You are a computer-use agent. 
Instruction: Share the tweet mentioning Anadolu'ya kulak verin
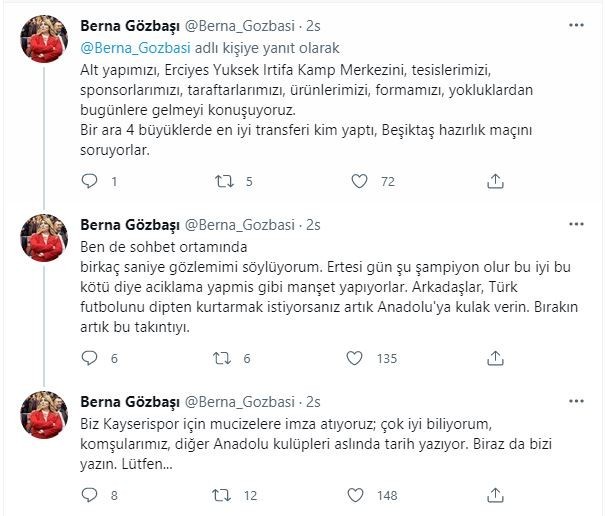tap(494, 358)
